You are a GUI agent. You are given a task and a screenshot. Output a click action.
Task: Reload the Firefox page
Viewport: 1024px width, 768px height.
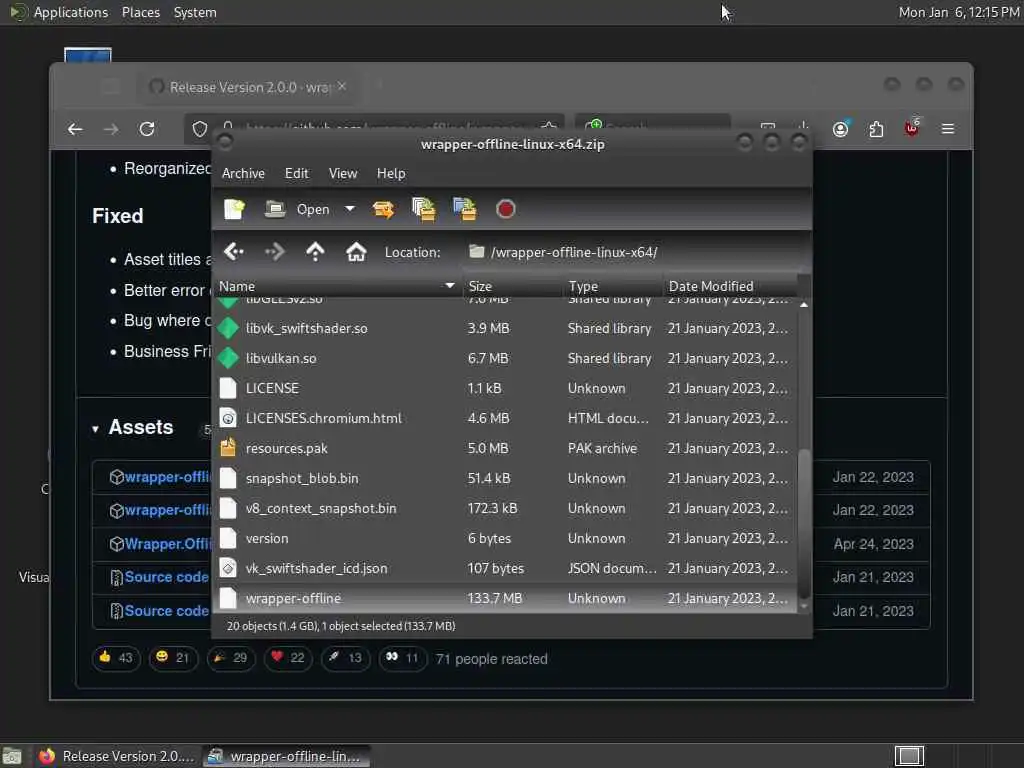pos(147,129)
